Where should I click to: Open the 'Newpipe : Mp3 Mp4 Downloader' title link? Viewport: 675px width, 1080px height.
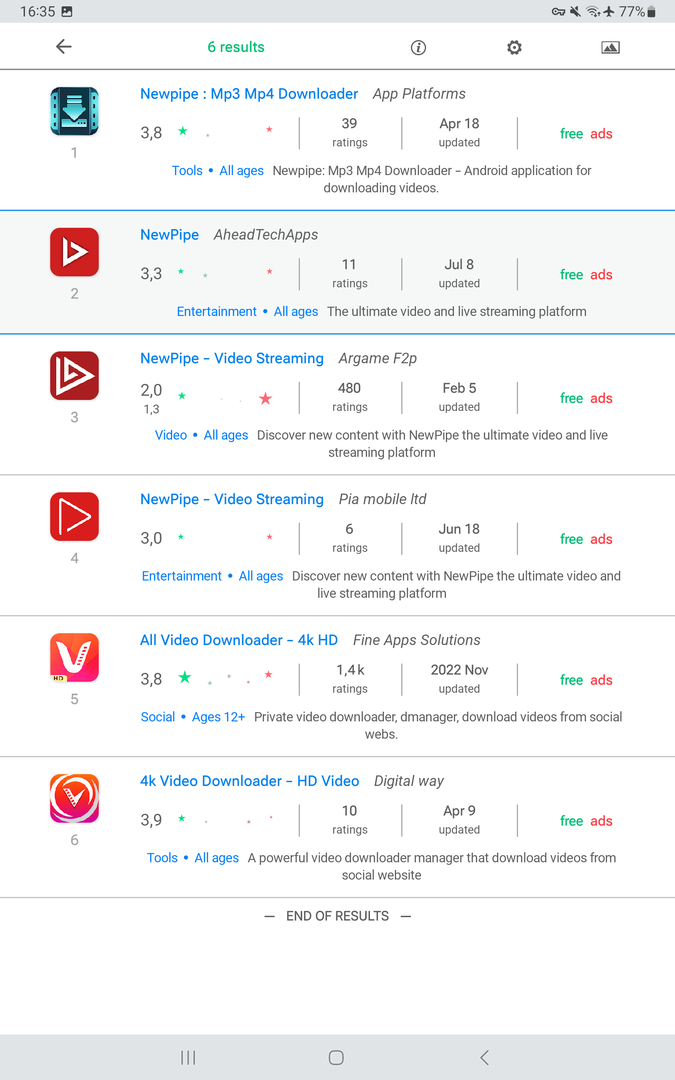click(249, 94)
